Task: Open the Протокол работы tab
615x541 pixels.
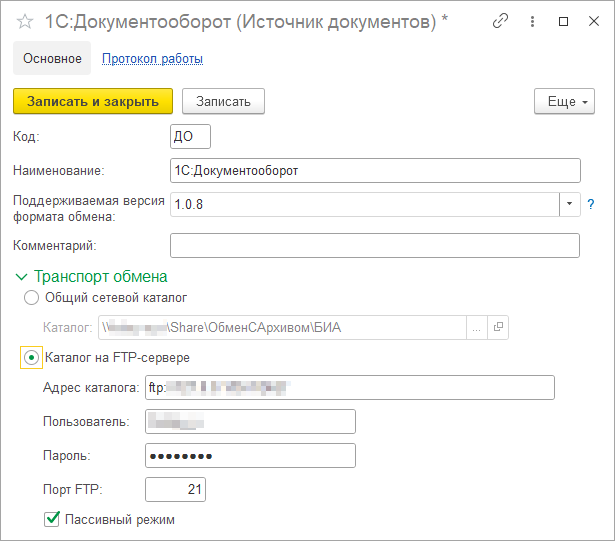Action: 152,59
